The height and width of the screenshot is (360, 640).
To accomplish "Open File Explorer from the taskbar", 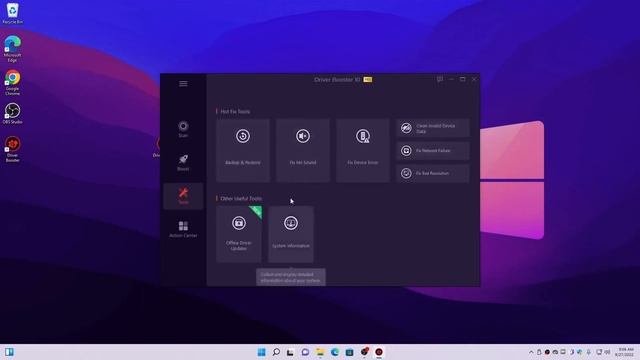I will [x=320, y=352].
